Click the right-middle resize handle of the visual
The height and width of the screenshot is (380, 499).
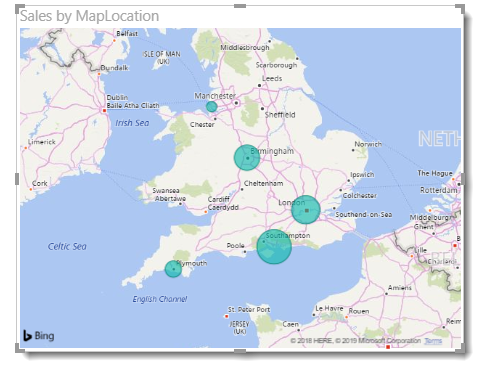[x=463, y=179]
